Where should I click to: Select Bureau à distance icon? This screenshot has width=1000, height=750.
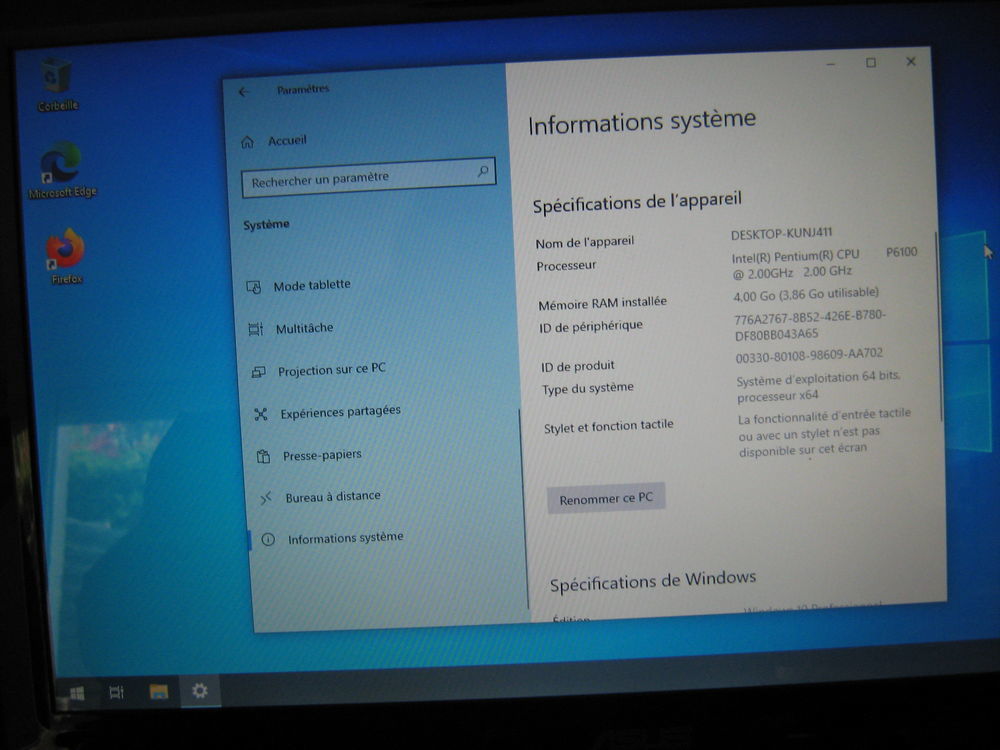(x=266, y=498)
